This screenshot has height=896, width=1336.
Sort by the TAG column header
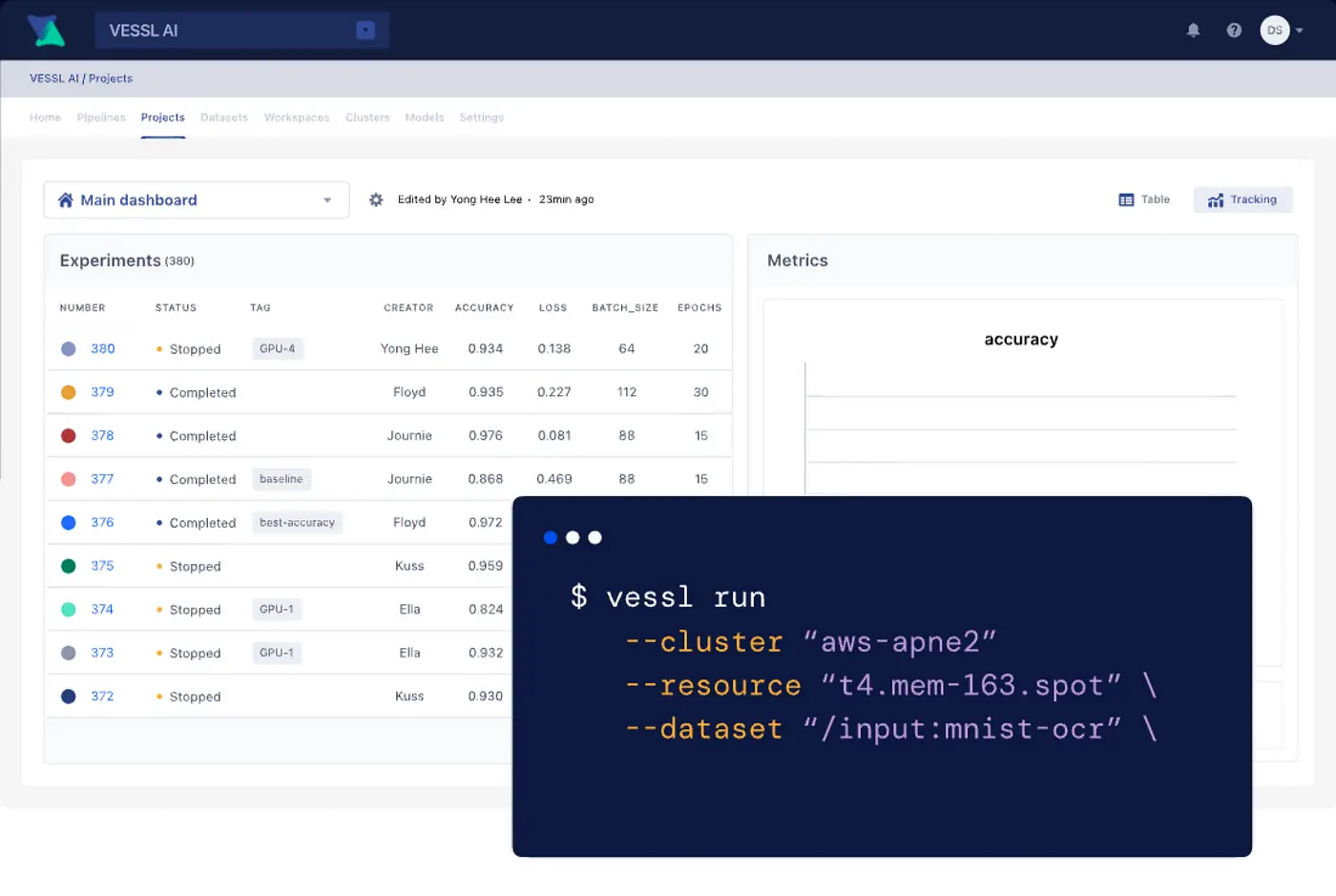pos(261,308)
